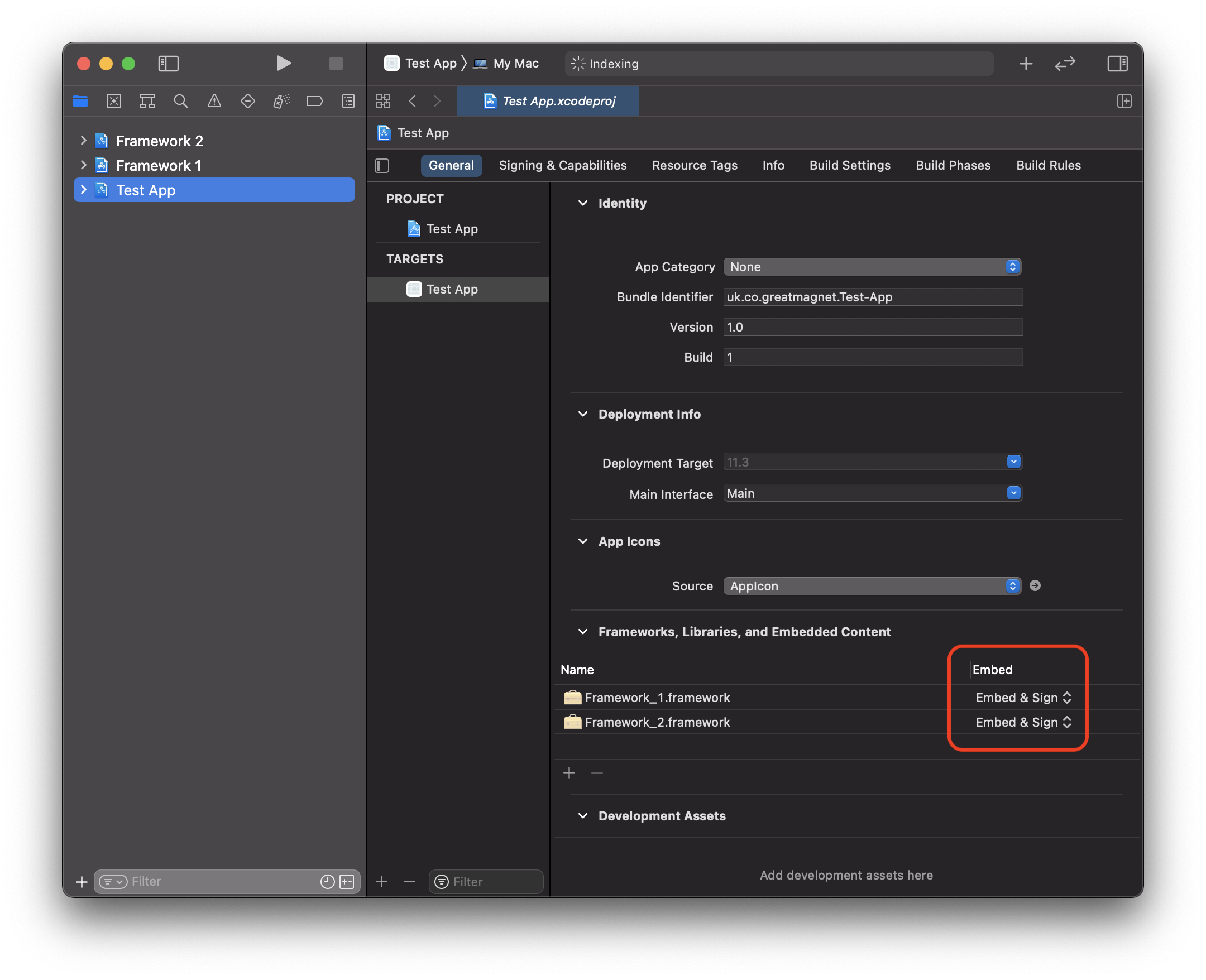Change embed option for Framework_2.framework
The image size is (1206, 980).
(1023, 722)
